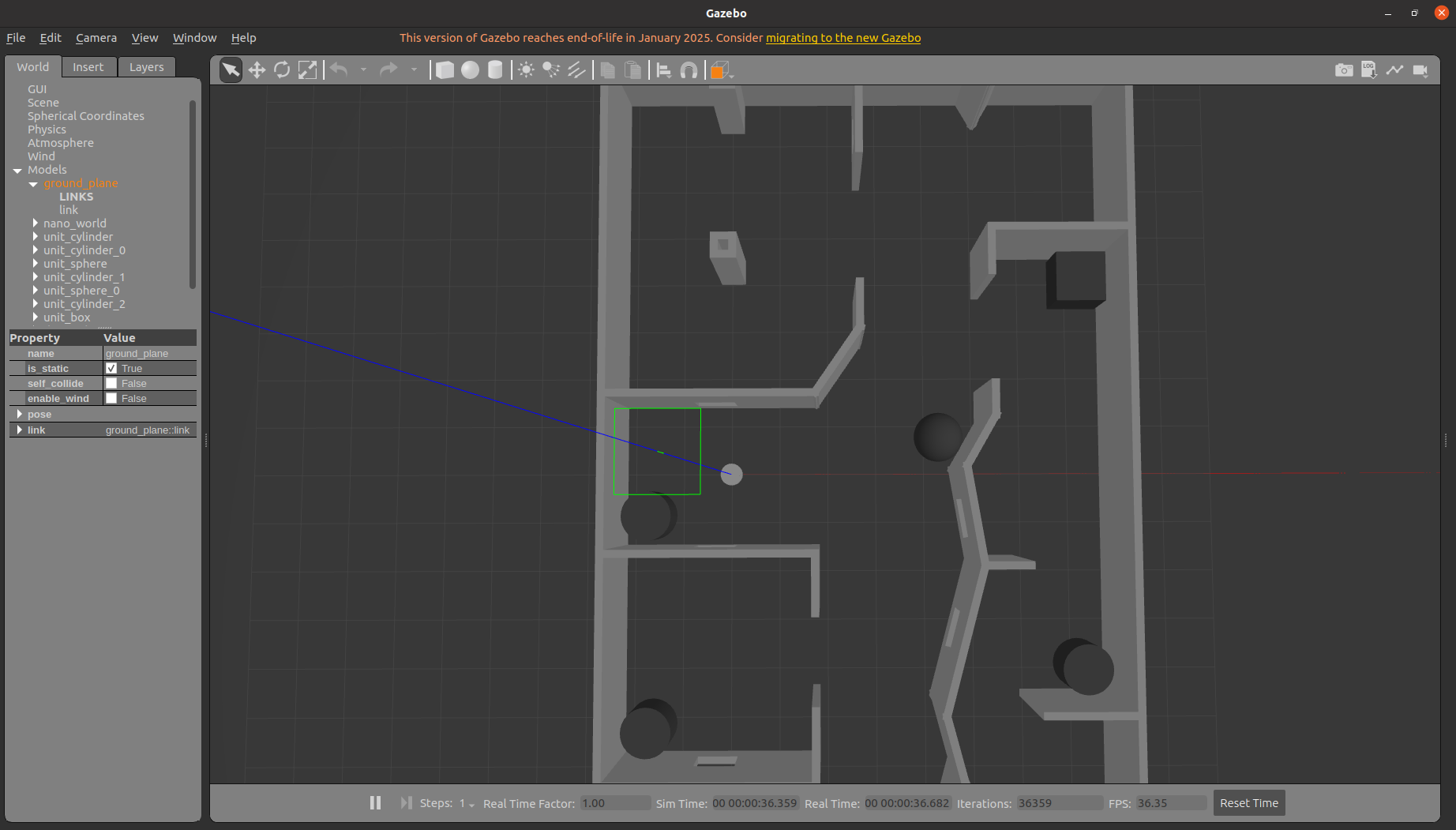1456x830 pixels.
Task: Take a screenshot with camera icon
Action: [x=1344, y=70]
